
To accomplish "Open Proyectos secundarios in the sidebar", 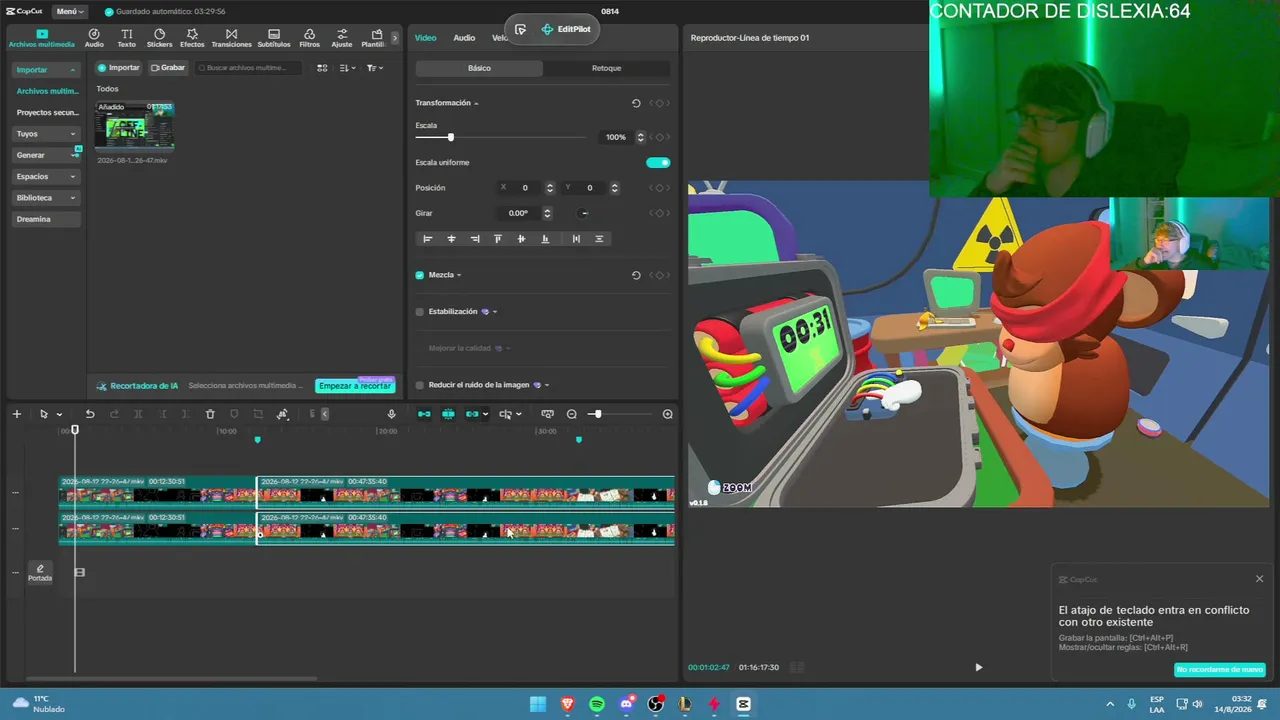I will point(47,113).
